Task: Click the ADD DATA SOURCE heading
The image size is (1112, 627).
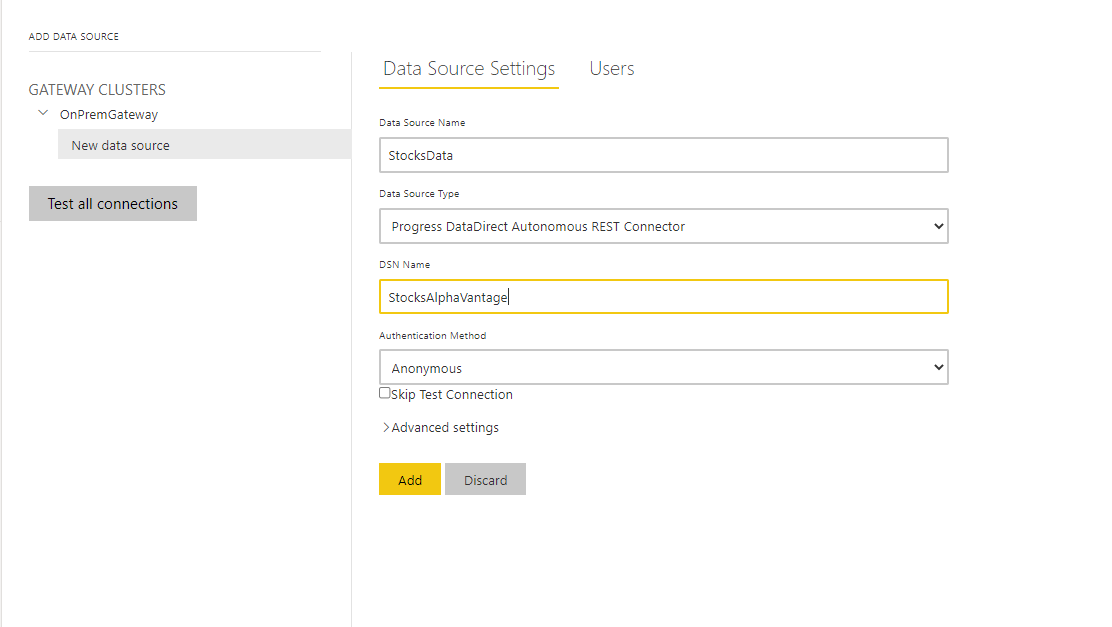Action: pyautogui.click(x=74, y=35)
